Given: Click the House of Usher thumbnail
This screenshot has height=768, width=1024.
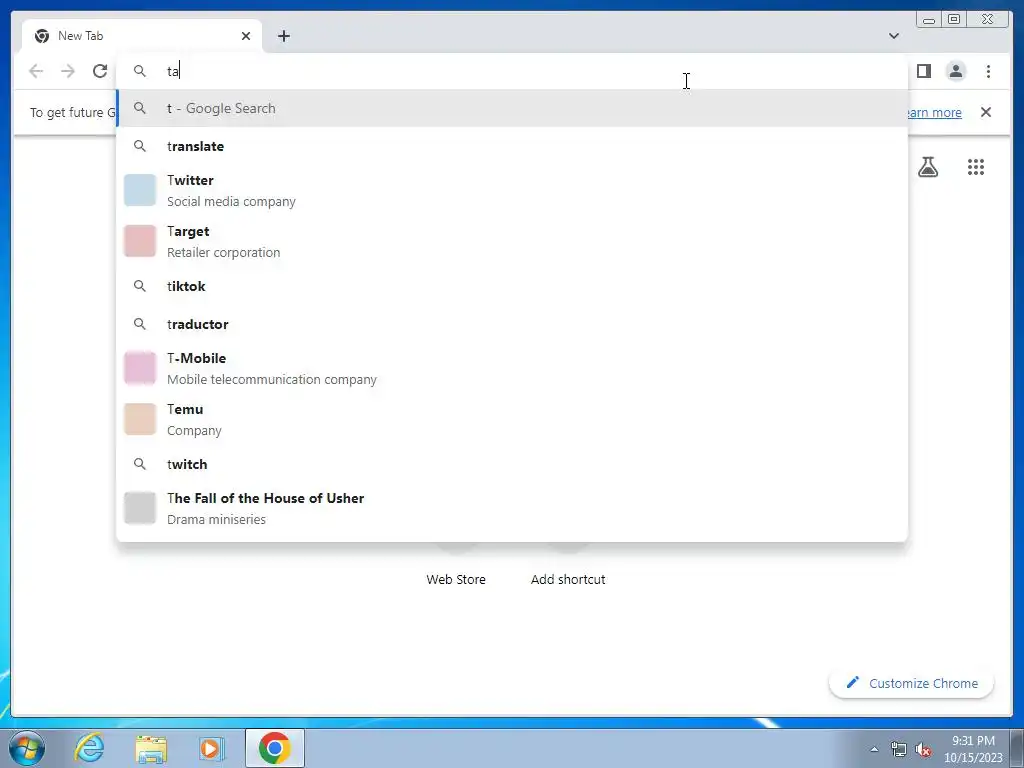Looking at the screenshot, I should (140, 508).
